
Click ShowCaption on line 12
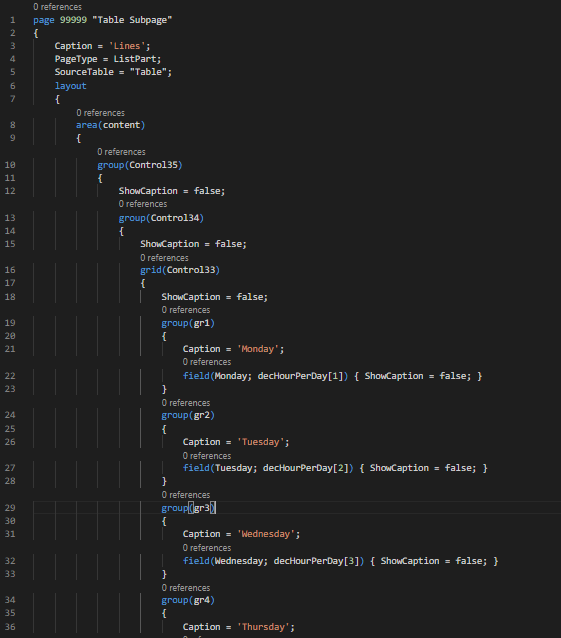coord(148,191)
